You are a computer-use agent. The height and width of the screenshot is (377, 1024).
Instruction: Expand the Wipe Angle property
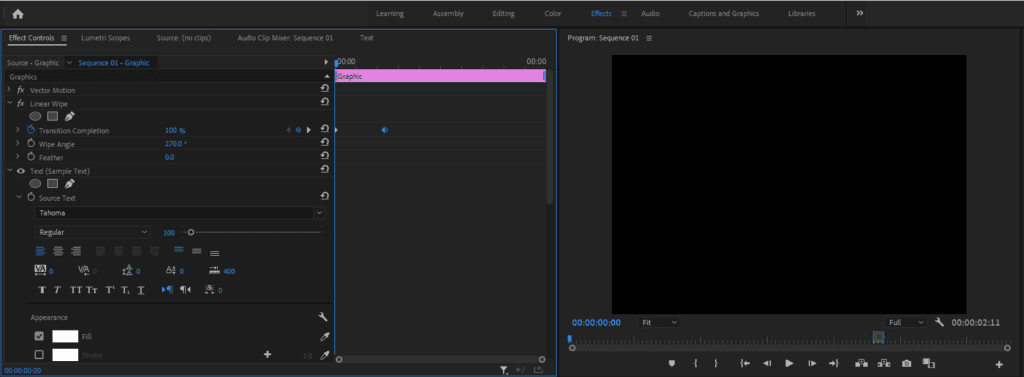tap(18, 144)
